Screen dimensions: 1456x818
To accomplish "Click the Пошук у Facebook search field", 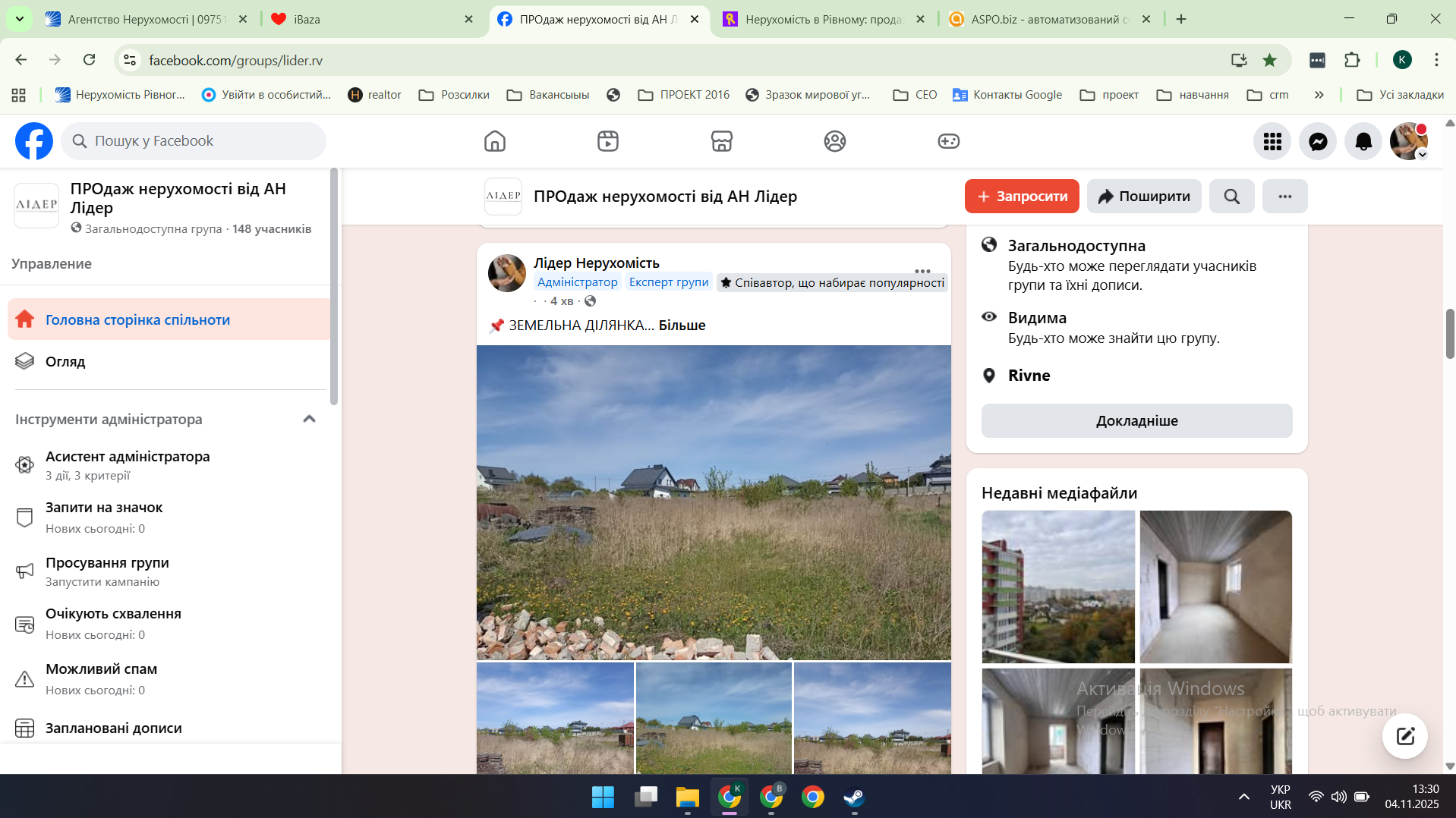I will click(x=194, y=141).
